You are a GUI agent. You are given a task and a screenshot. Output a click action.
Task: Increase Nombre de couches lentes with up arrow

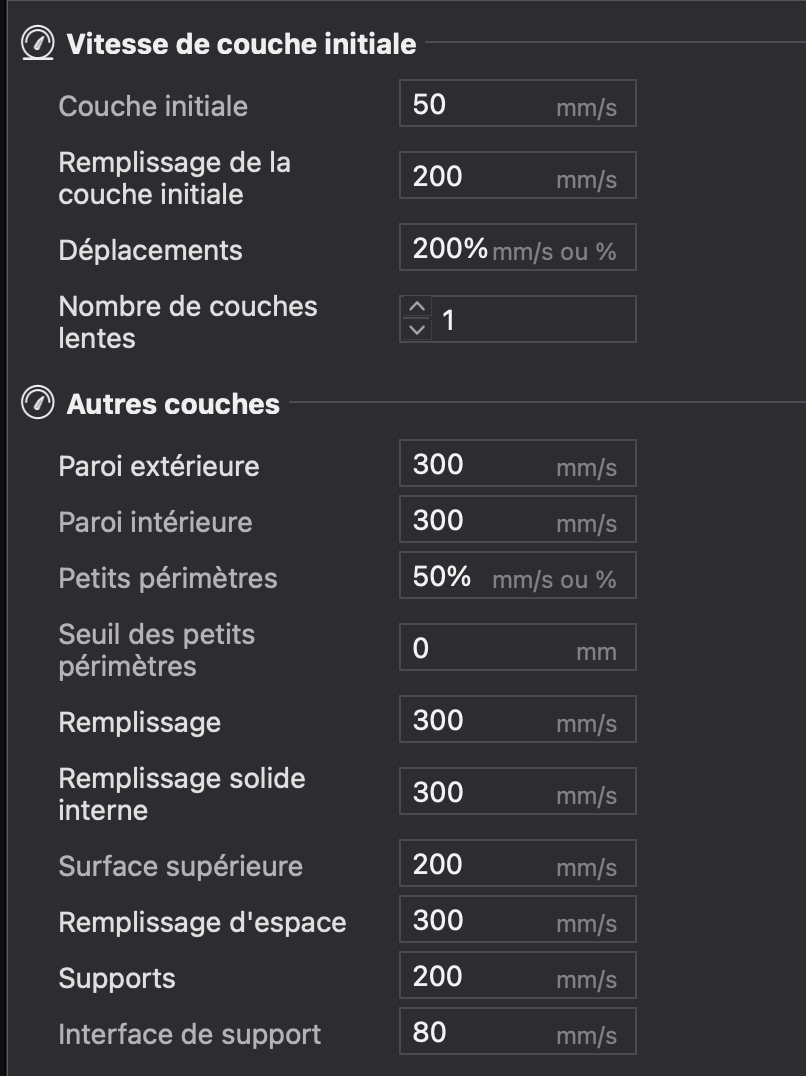[x=416, y=307]
